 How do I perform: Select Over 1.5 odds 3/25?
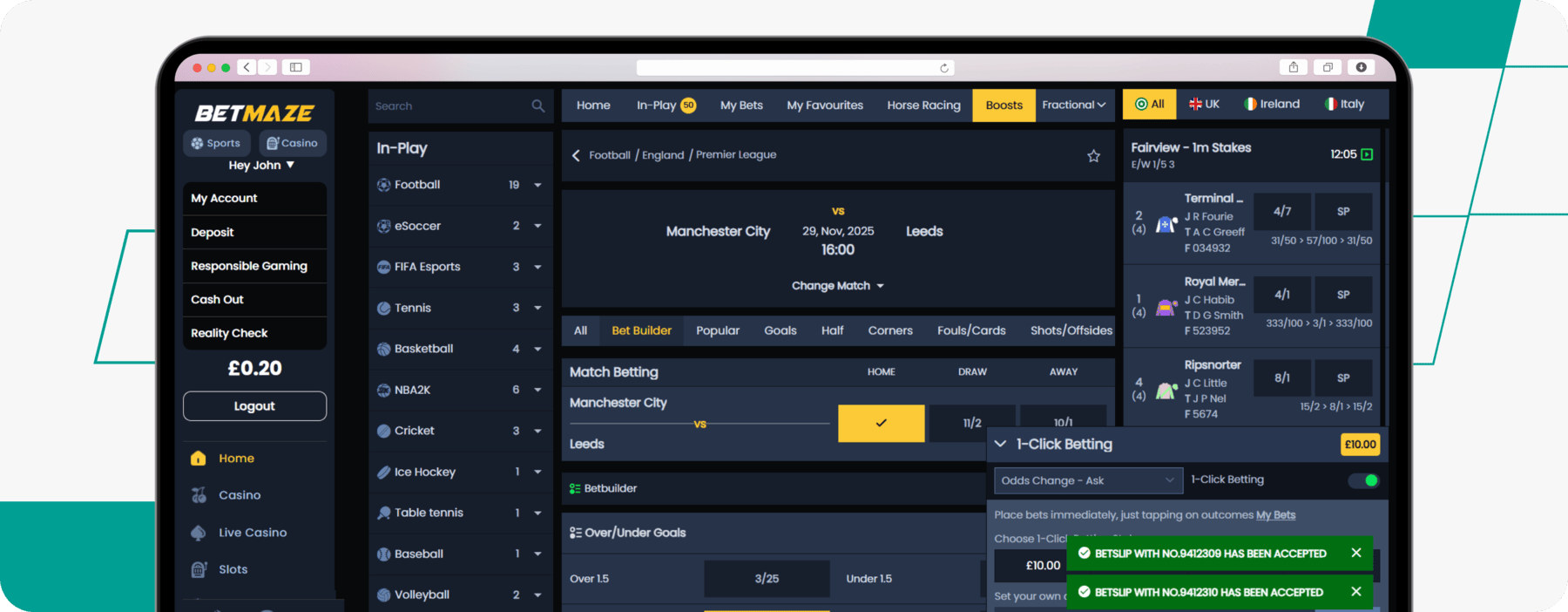click(767, 579)
